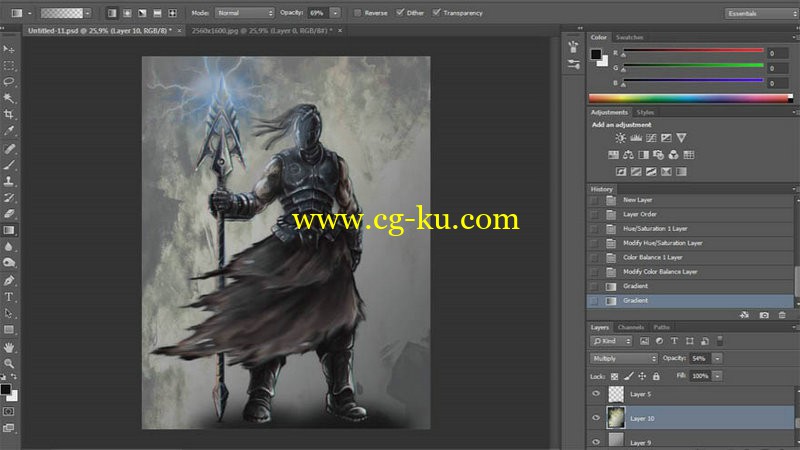Add a Curves adjustment
This screenshot has width=800, height=450.
coord(651,138)
